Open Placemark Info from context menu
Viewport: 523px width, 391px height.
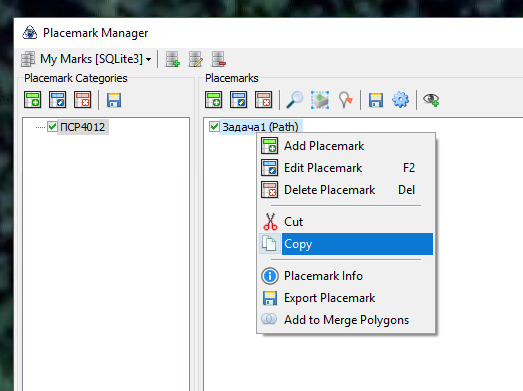point(346,276)
